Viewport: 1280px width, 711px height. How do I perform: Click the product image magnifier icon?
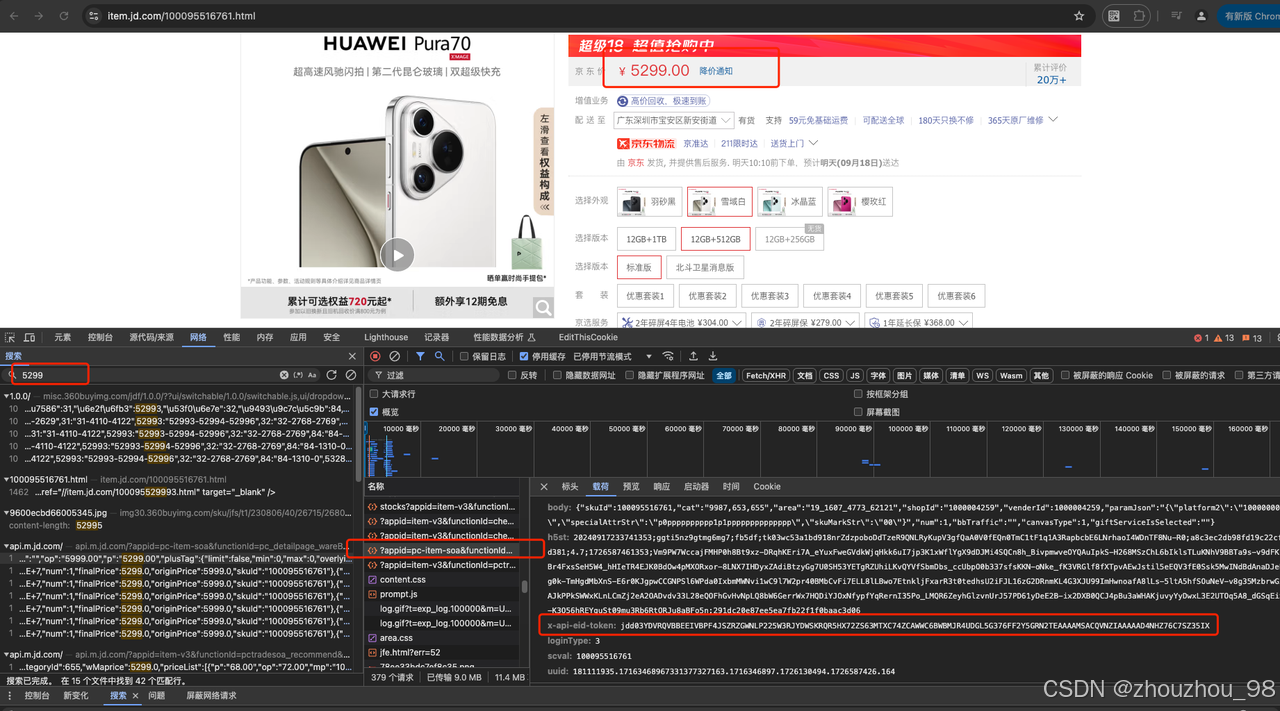[x=543, y=308]
